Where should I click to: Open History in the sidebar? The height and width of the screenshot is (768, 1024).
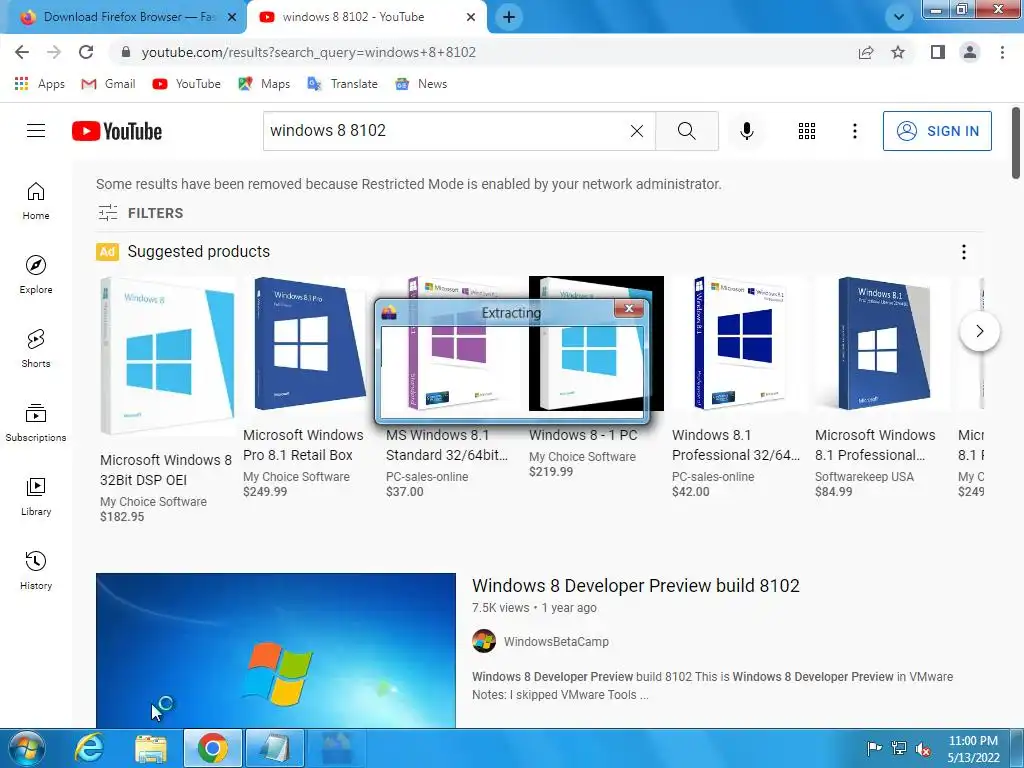(x=36, y=571)
